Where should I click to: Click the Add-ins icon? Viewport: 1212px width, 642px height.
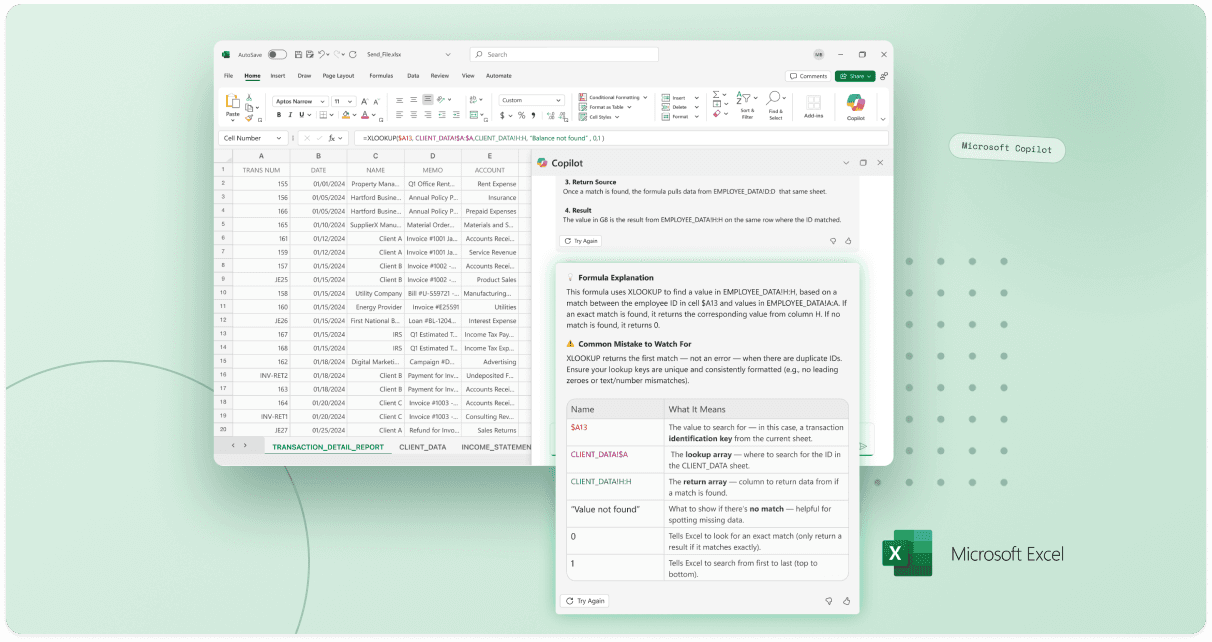pos(813,106)
